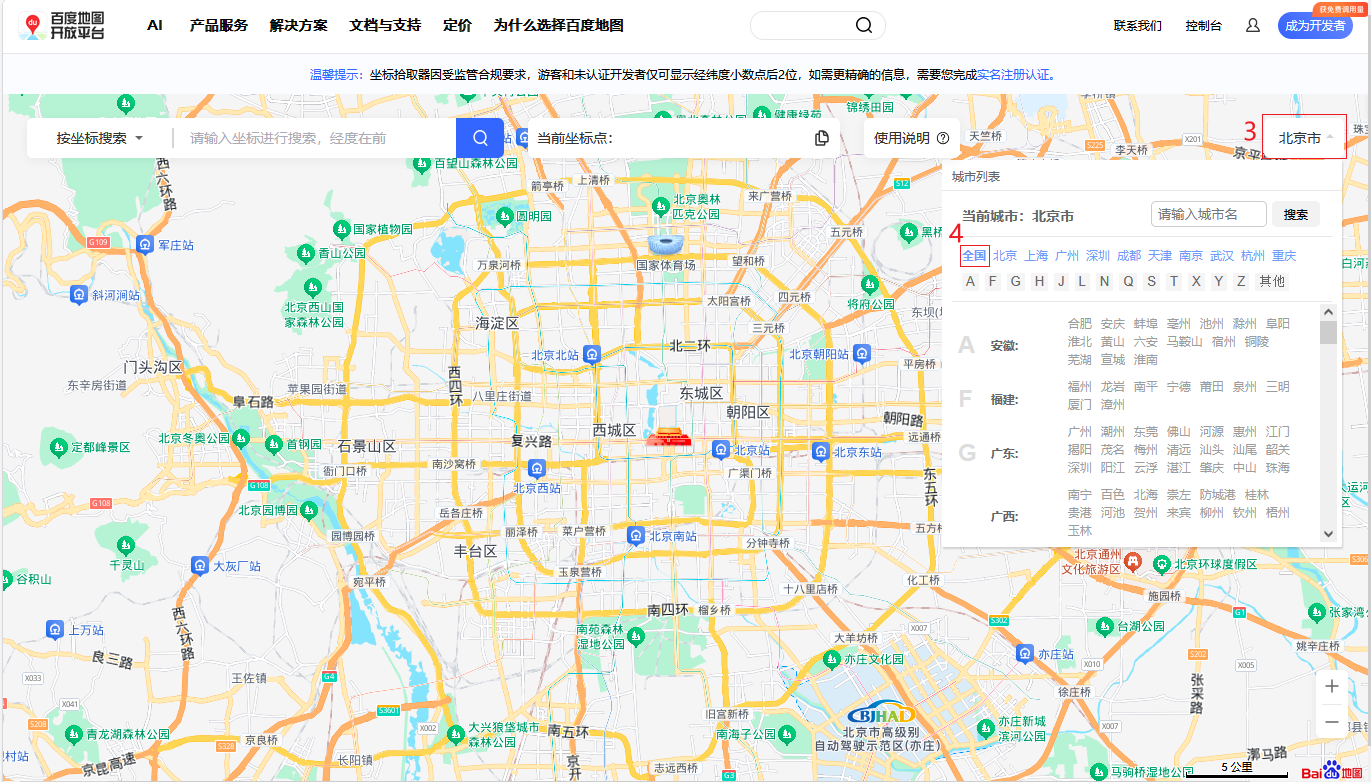Screen dimensions: 1371x782
Task: Choose 桂林 in the 广西 list
Action: click(x=1256, y=495)
